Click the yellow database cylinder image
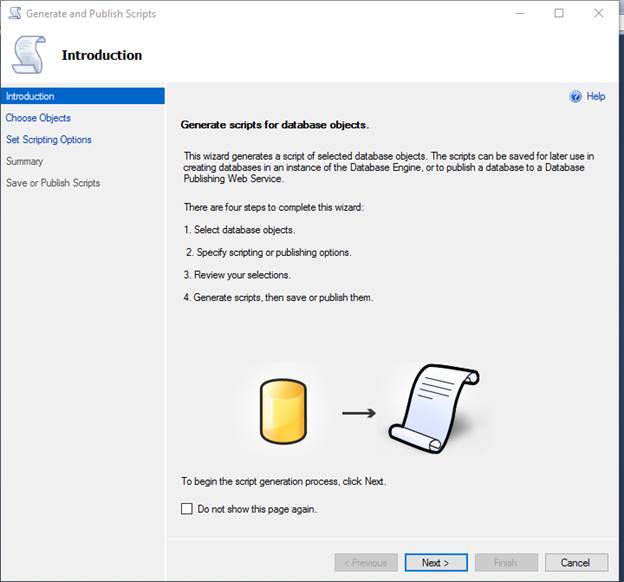 pos(283,411)
